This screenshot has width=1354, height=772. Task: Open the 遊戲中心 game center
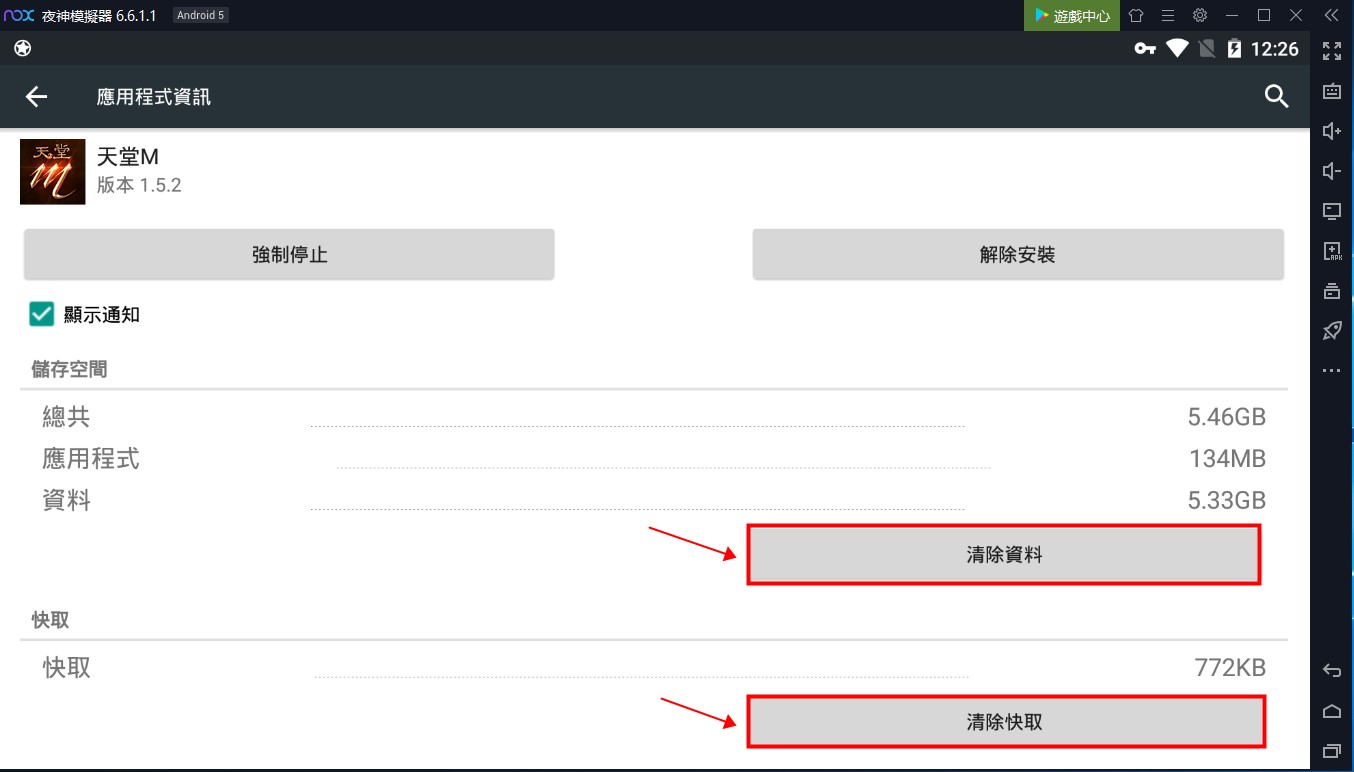(x=1071, y=15)
